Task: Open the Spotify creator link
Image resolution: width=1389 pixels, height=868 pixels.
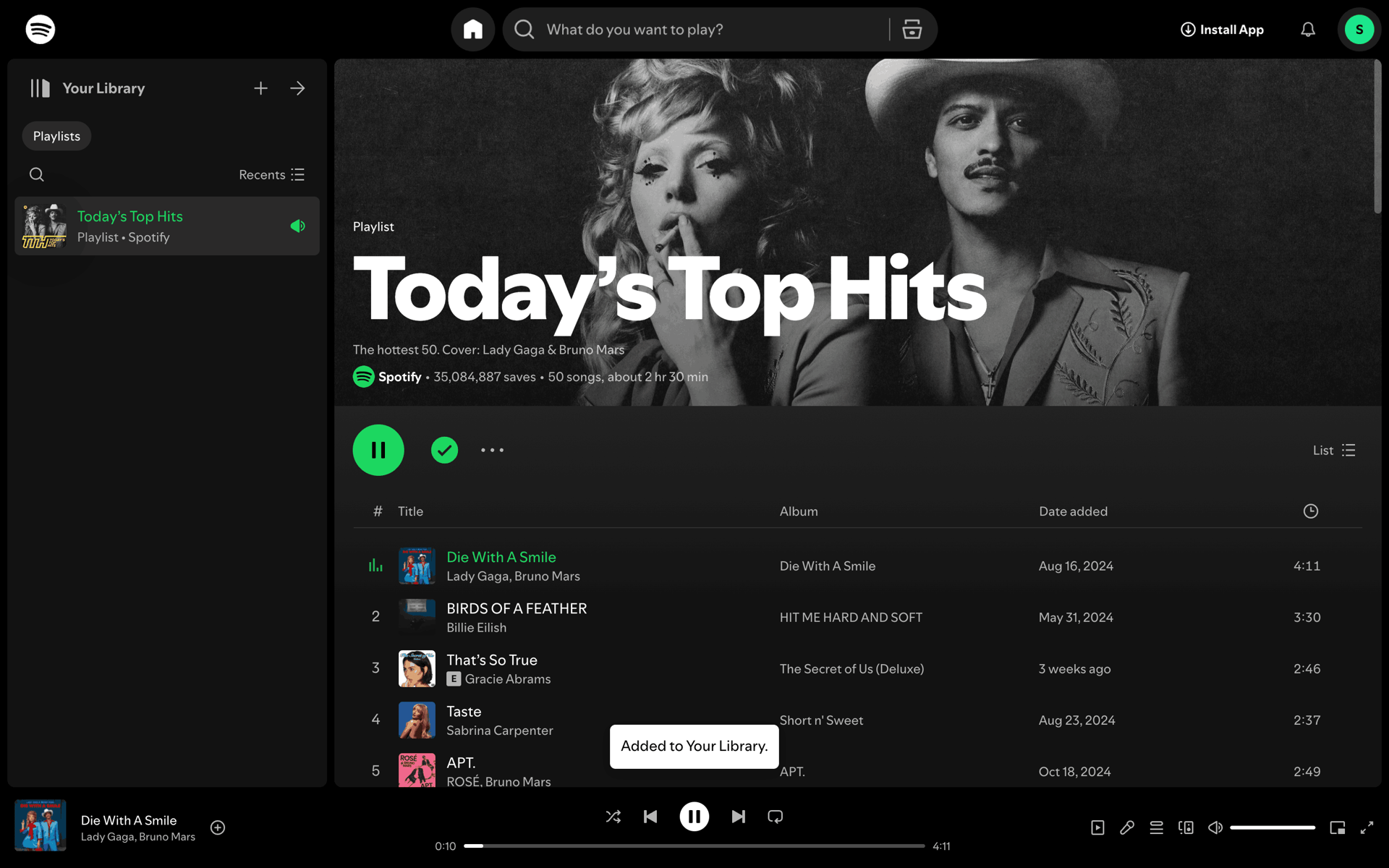Action: (x=399, y=377)
